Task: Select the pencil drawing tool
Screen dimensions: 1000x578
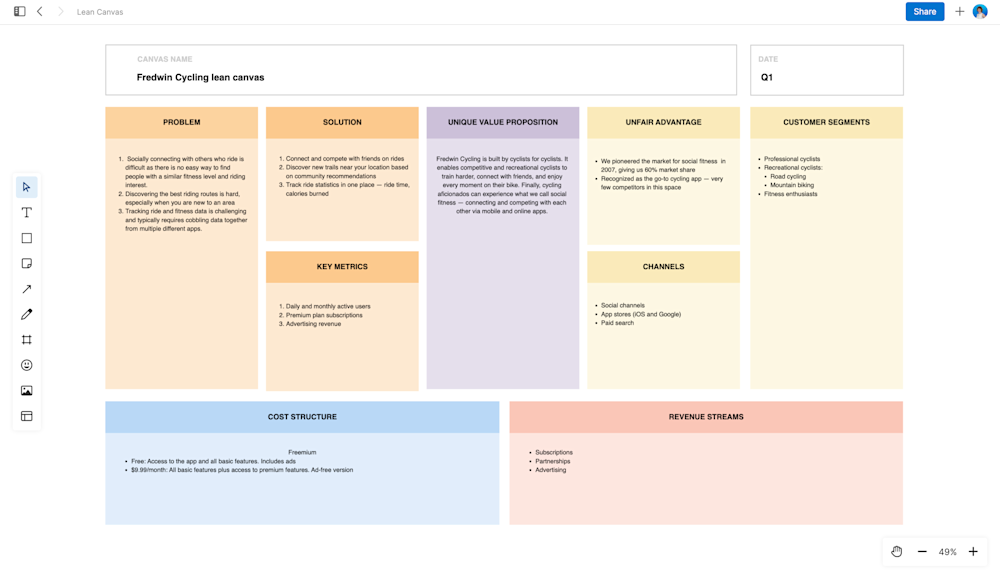Action: 26,314
